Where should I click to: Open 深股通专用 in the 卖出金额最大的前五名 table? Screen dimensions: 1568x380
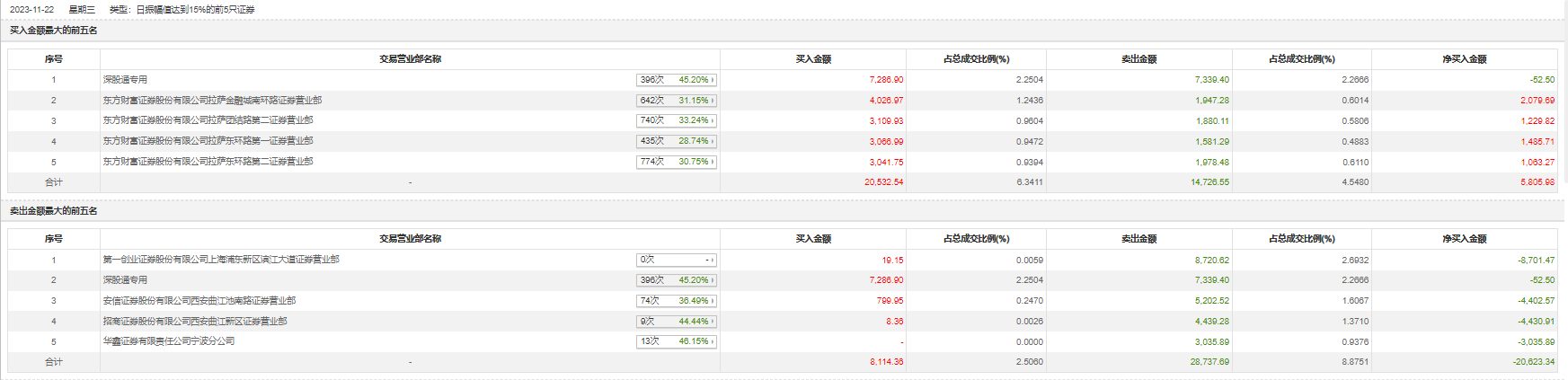click(x=125, y=280)
